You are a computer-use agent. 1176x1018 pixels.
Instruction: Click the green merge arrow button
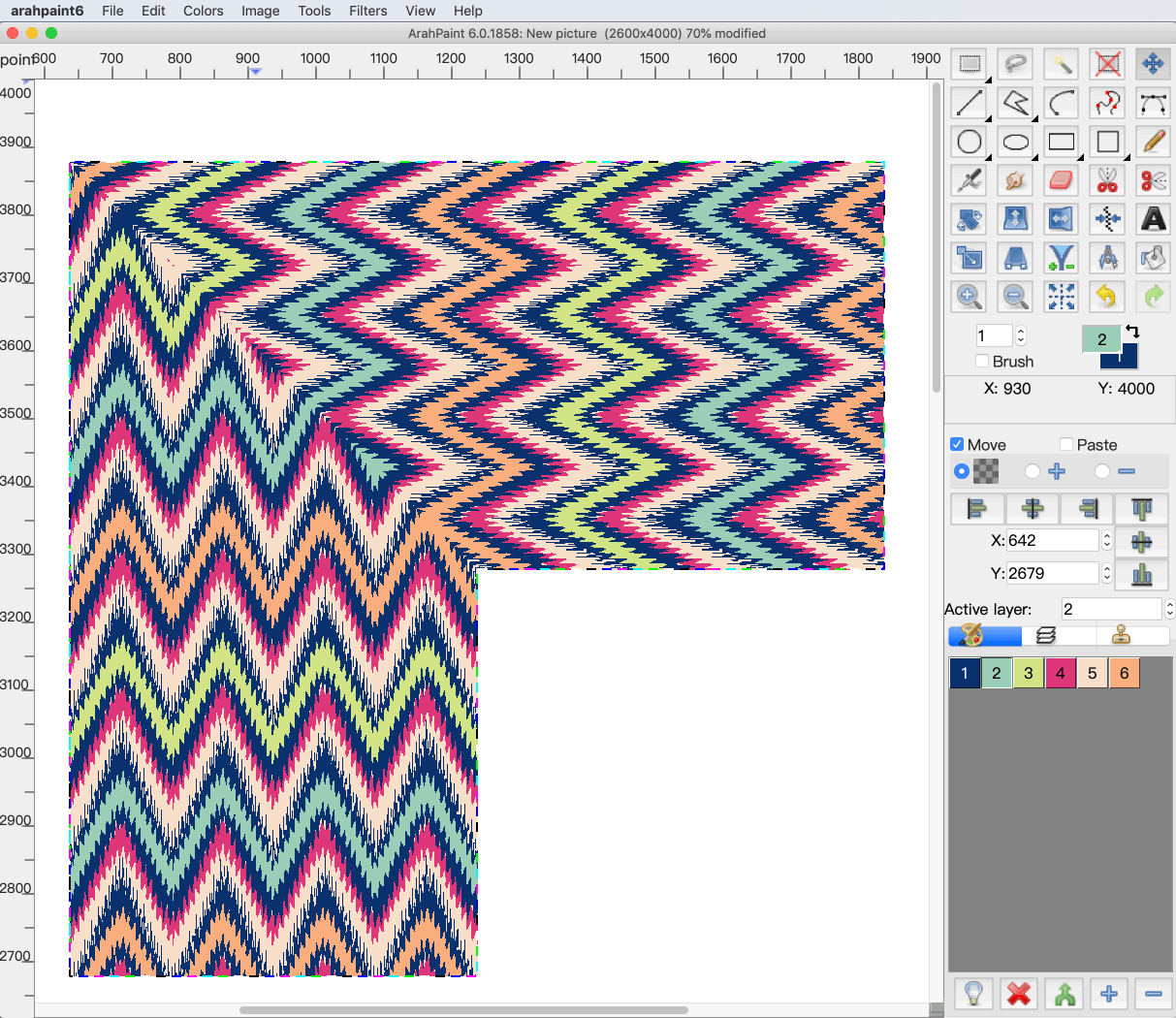[1065, 994]
